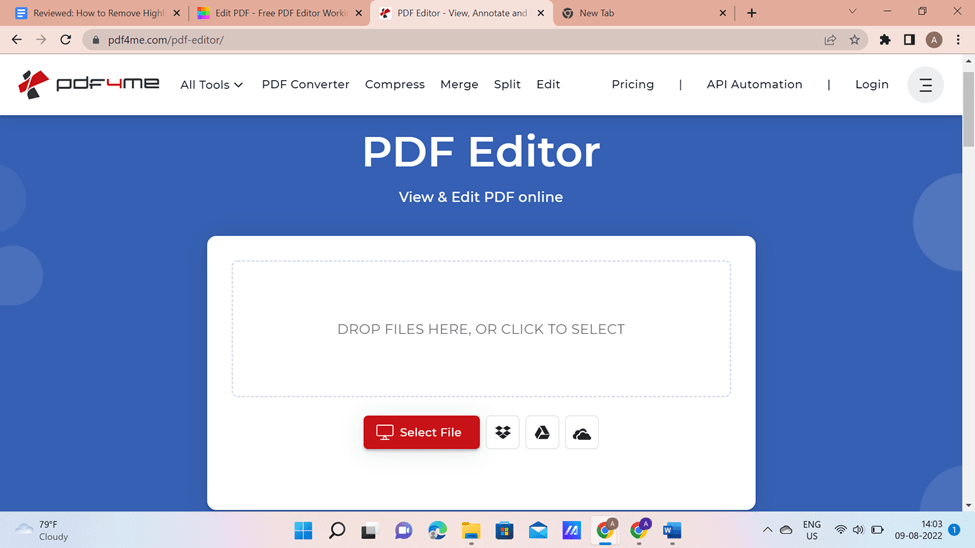Open the Pricing link
Screen dimensions: 975x548
(632, 84)
